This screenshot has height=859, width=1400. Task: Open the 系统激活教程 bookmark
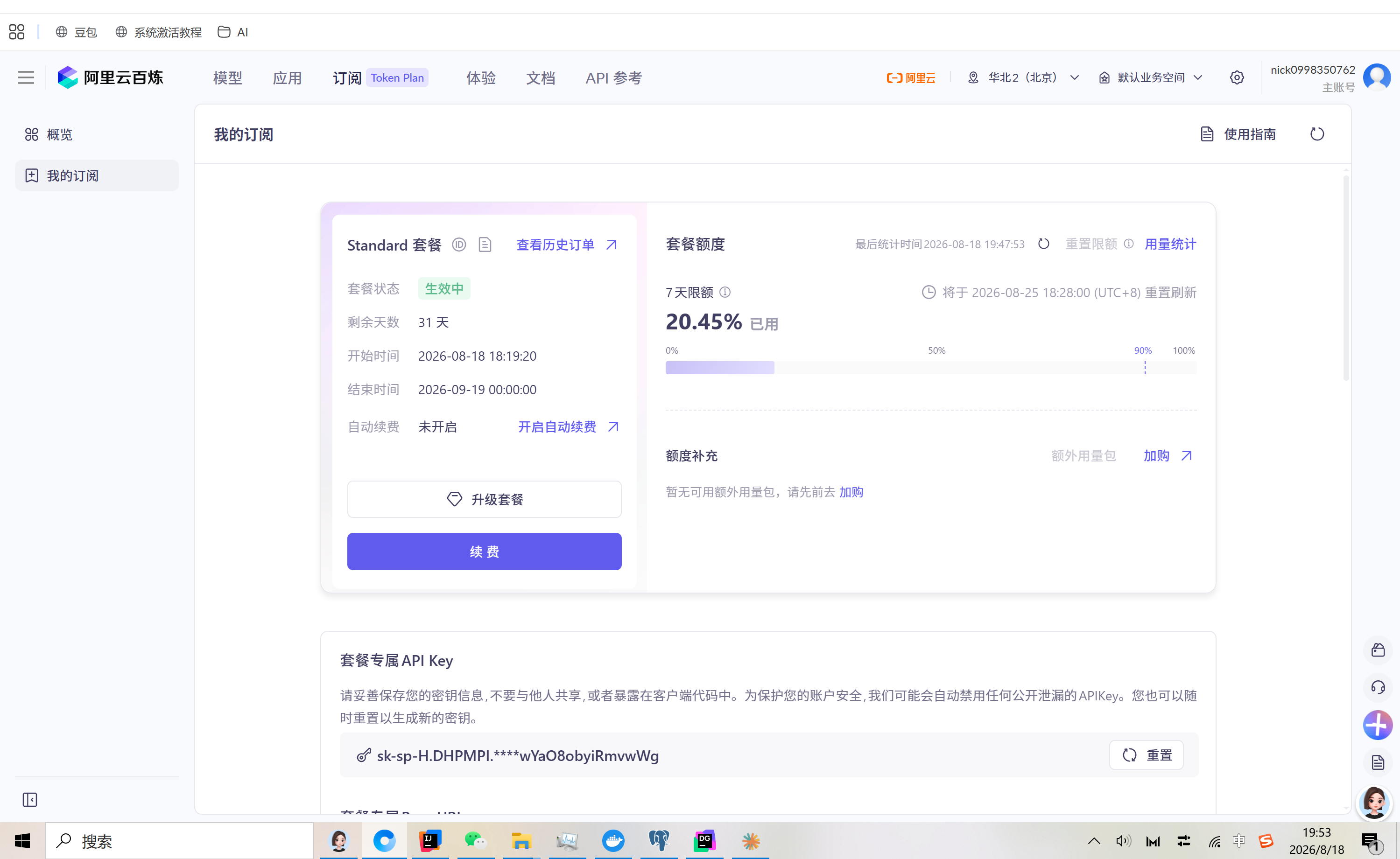(159, 32)
